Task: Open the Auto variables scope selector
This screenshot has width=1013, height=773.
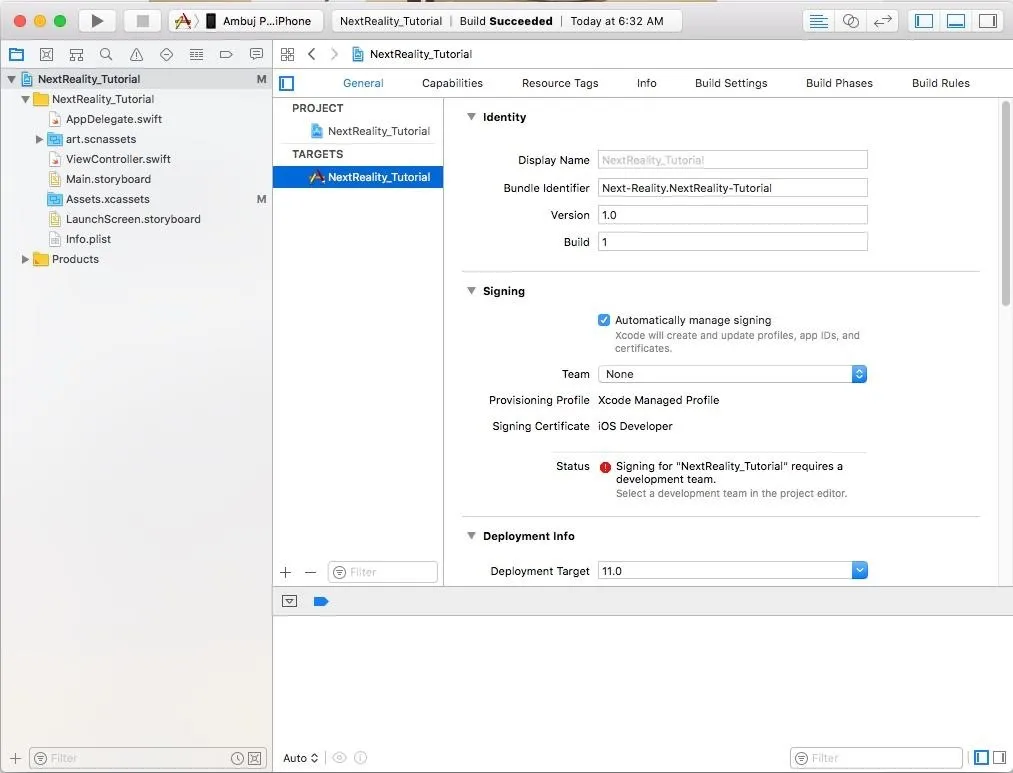Action: pyautogui.click(x=300, y=758)
